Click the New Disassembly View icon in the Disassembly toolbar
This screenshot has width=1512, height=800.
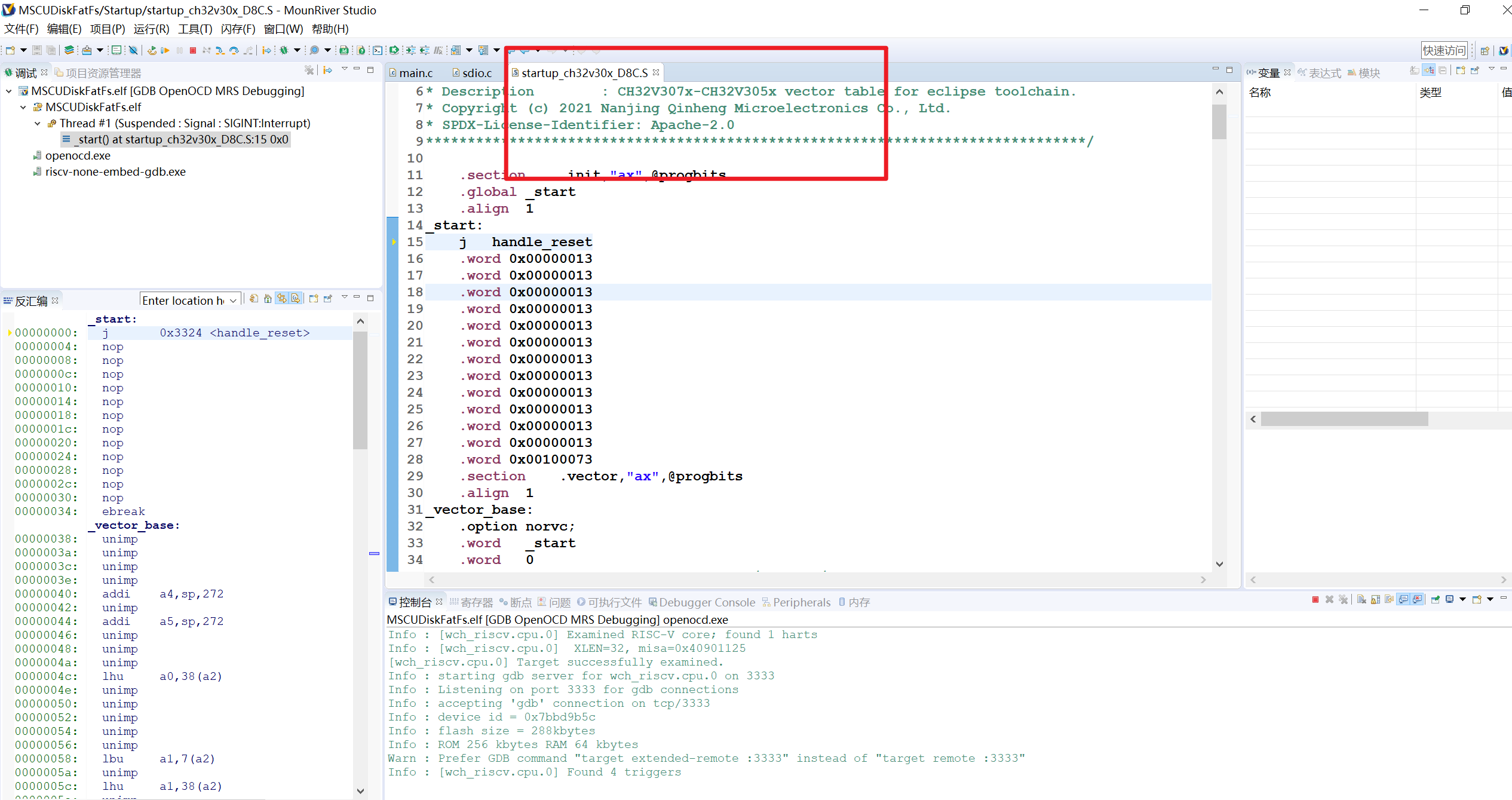click(x=314, y=298)
